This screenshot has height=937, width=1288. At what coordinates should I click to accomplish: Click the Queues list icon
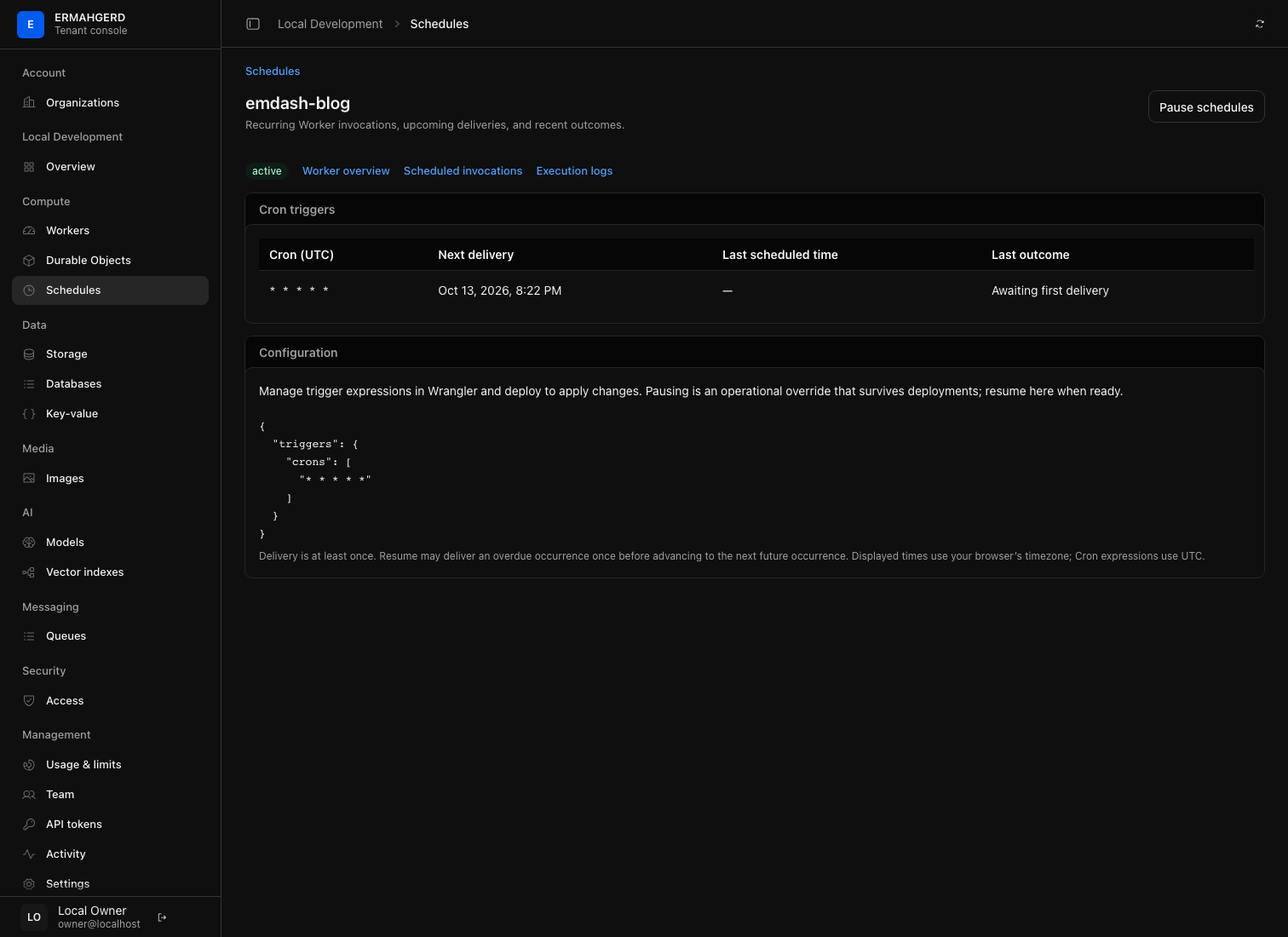(x=29, y=636)
